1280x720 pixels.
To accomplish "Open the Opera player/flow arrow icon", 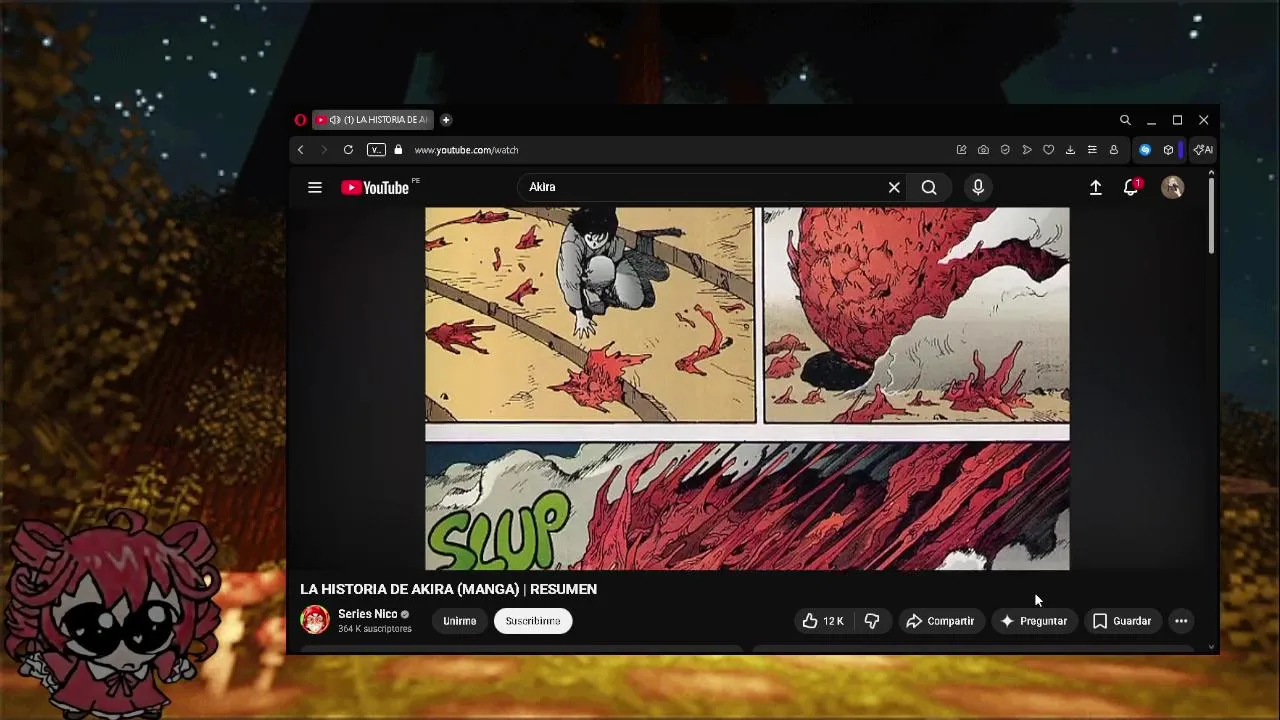I will click(1027, 150).
